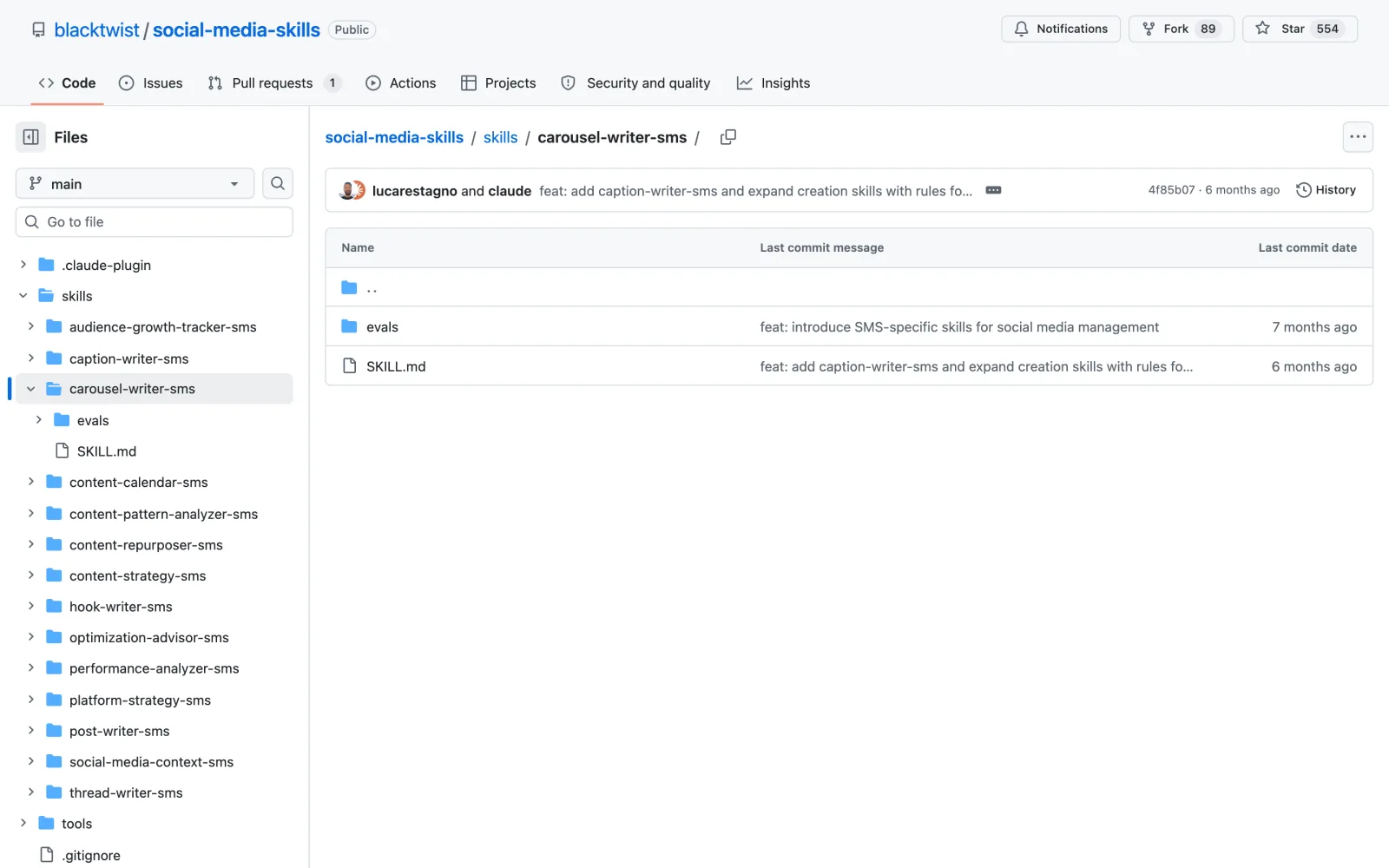Open evals row commit message link
Viewport: 1389px width, 868px height.
click(x=959, y=326)
